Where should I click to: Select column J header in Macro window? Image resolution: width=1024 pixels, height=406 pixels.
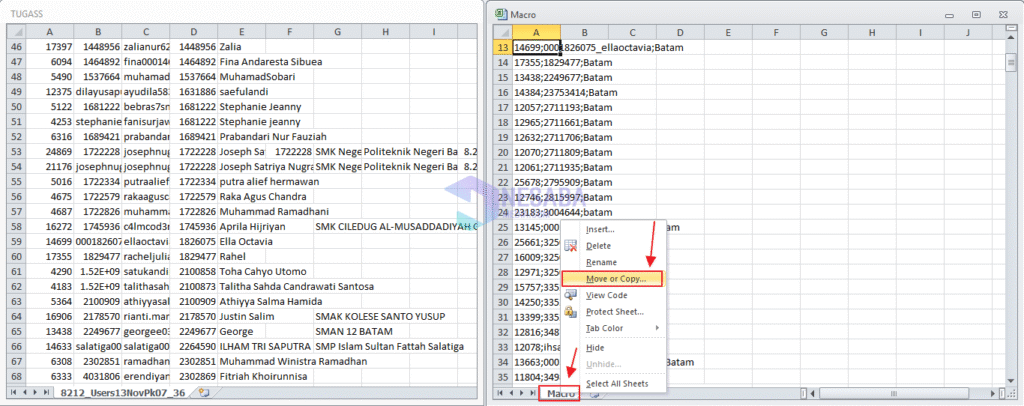pos(968,32)
